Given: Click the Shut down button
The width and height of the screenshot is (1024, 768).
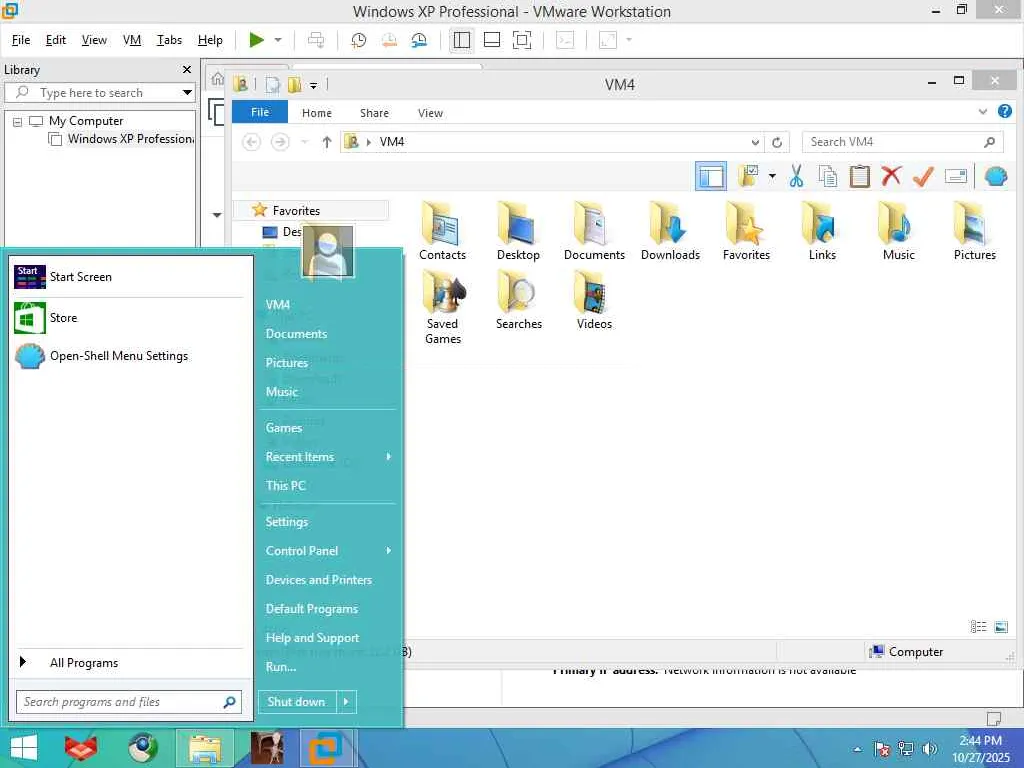Looking at the screenshot, I should click(x=296, y=702).
